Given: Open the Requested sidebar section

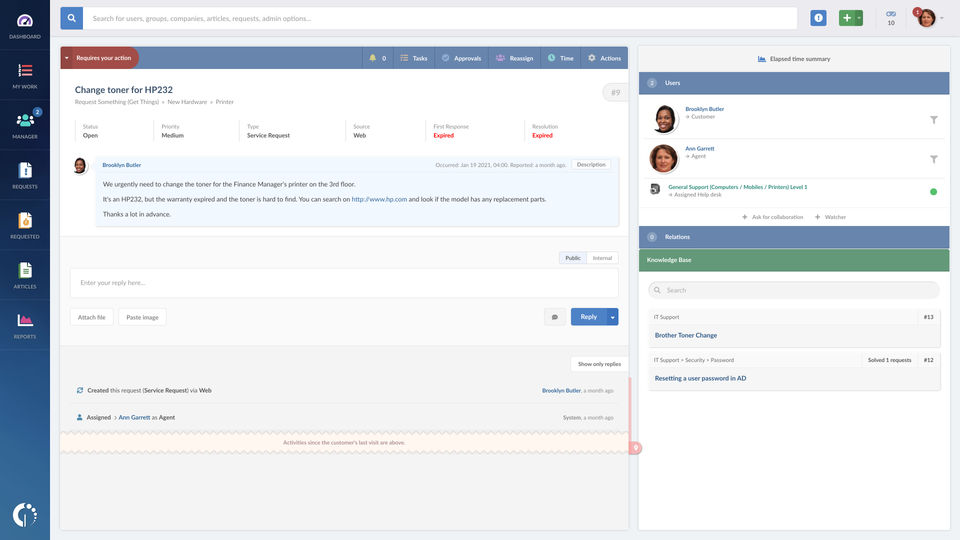Looking at the screenshot, I should [24, 226].
